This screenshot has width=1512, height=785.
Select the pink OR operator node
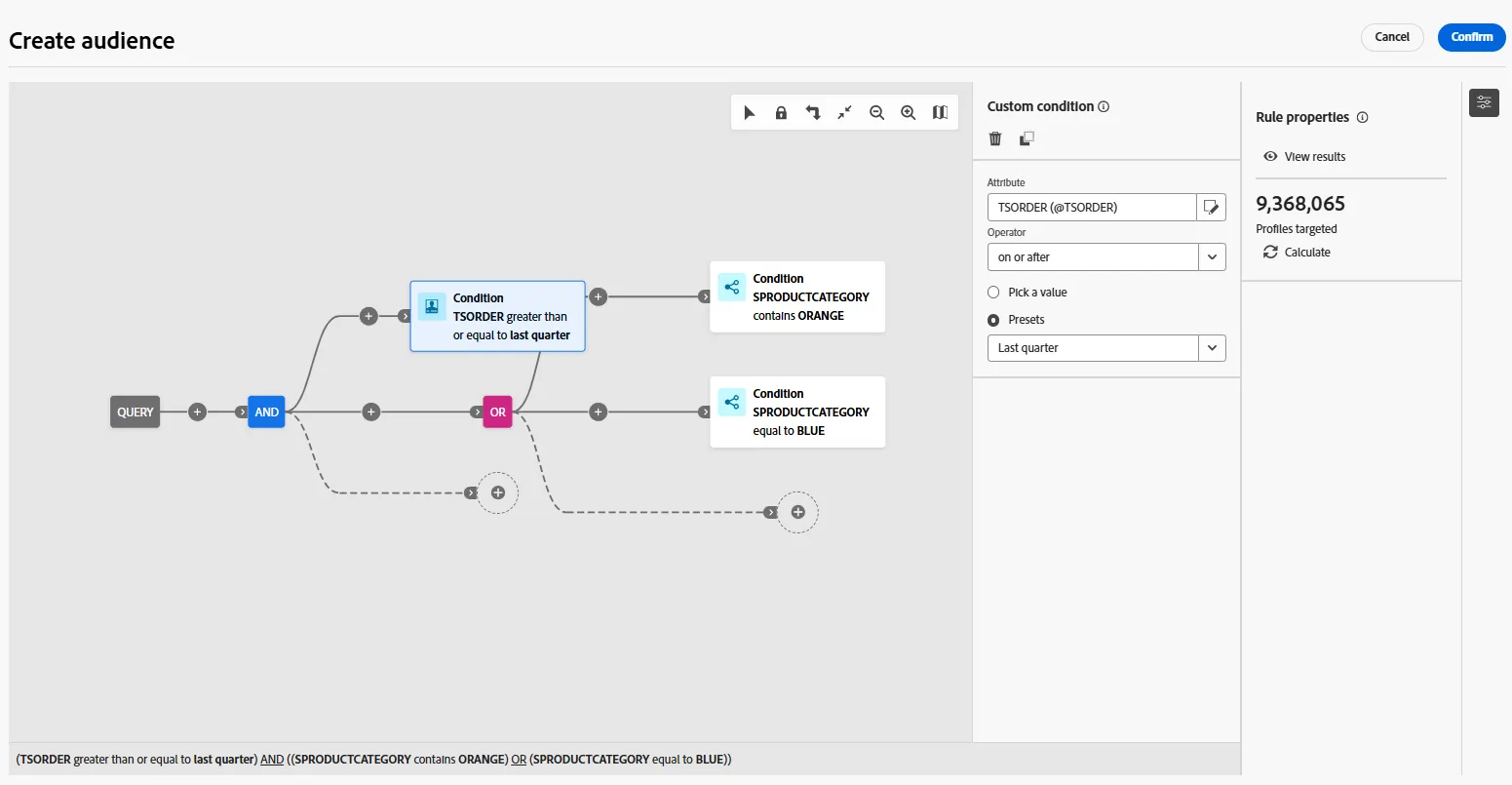497,412
